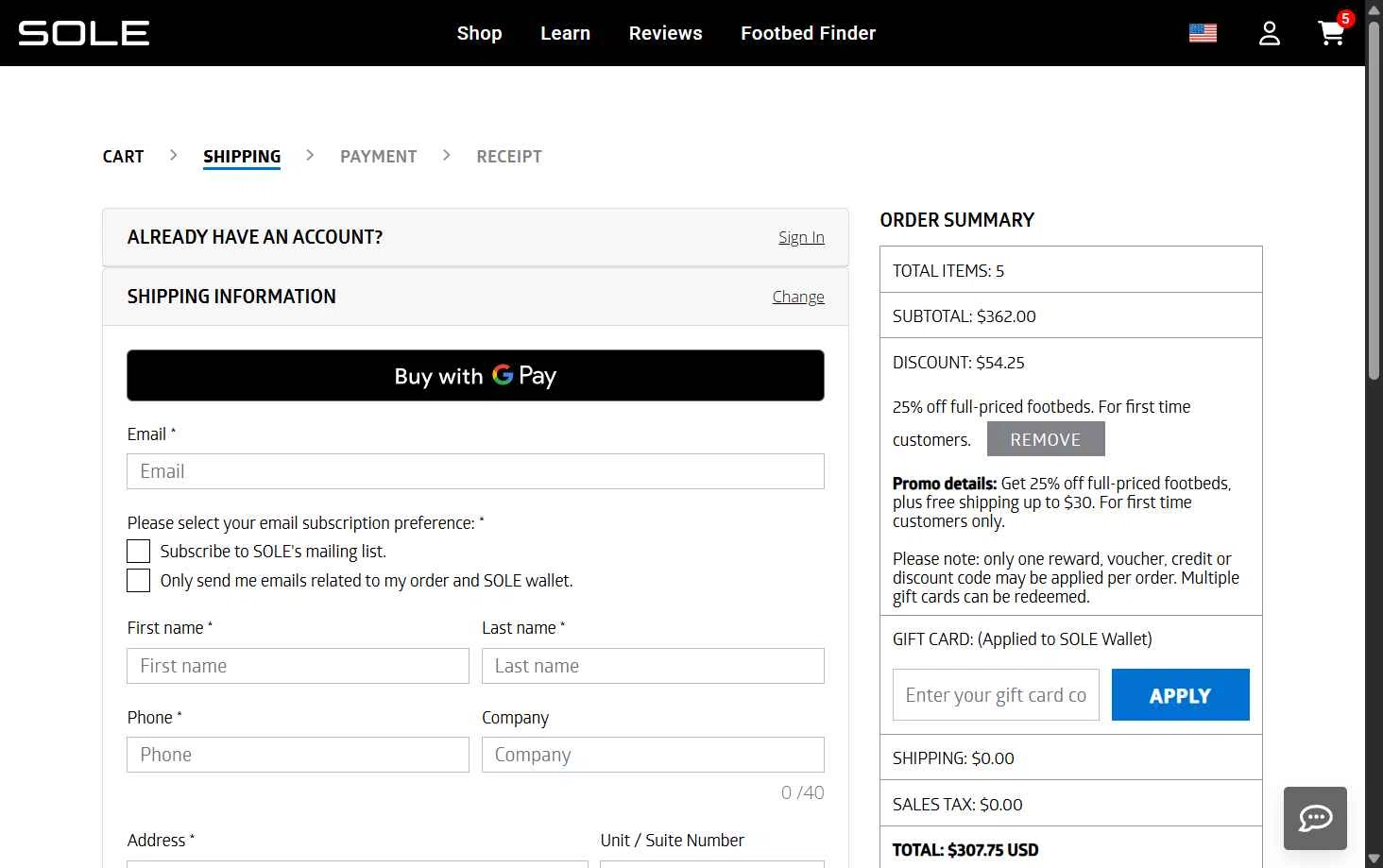
Task: Select the SHIPPING step
Action: point(242,157)
